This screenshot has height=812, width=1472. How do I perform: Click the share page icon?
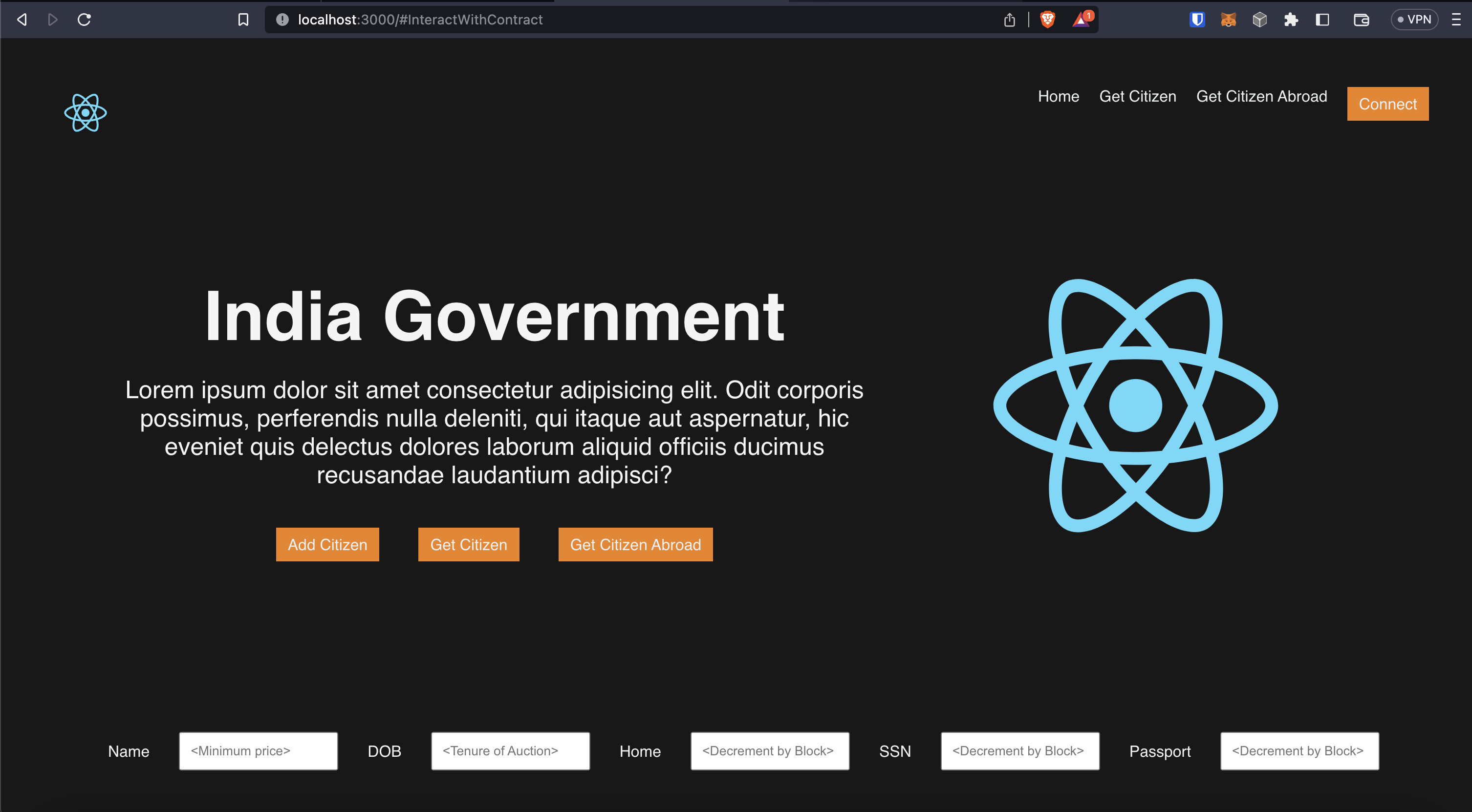(1009, 20)
